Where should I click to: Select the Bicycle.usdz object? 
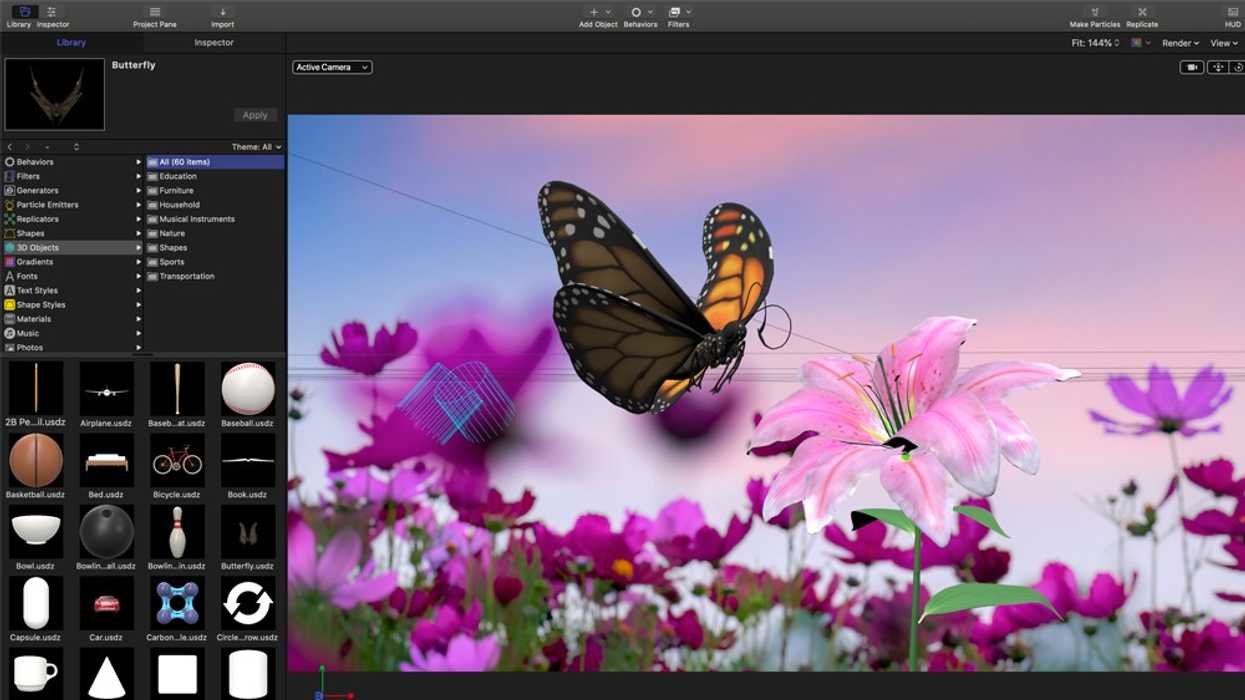[x=177, y=461]
